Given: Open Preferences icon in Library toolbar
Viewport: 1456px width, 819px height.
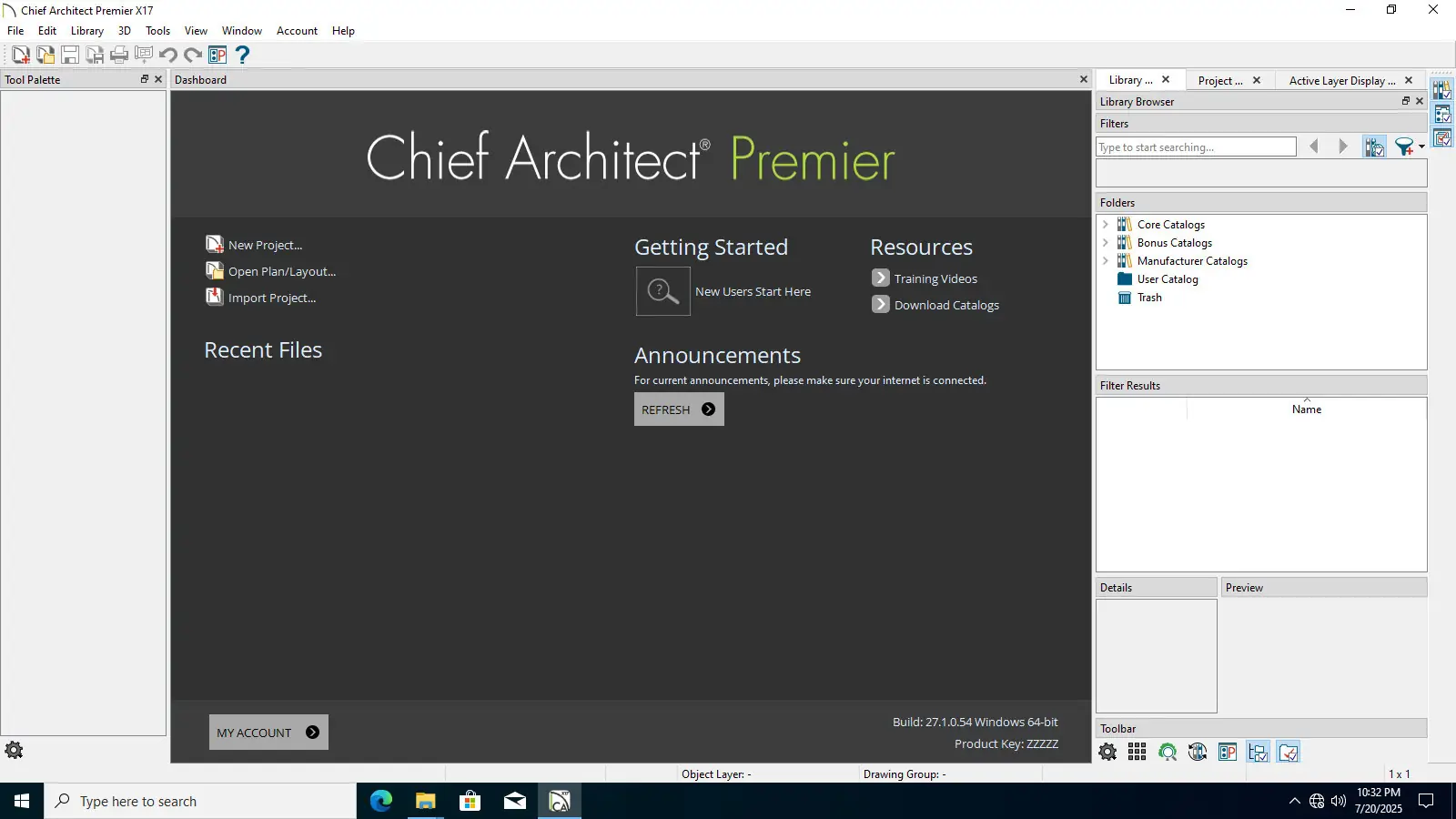Looking at the screenshot, I should [x=1228, y=752].
